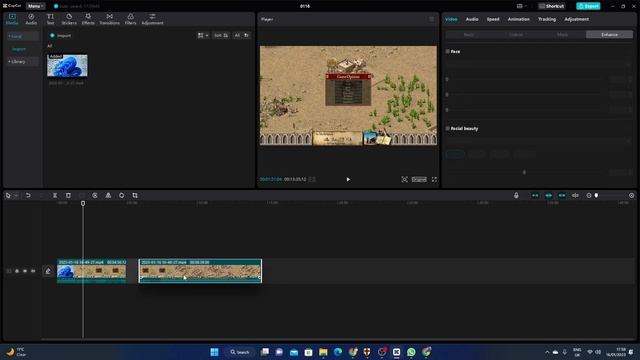The image size is (640, 360).
Task: Click the Undo icon in timeline toolbar
Action: pos(28,196)
